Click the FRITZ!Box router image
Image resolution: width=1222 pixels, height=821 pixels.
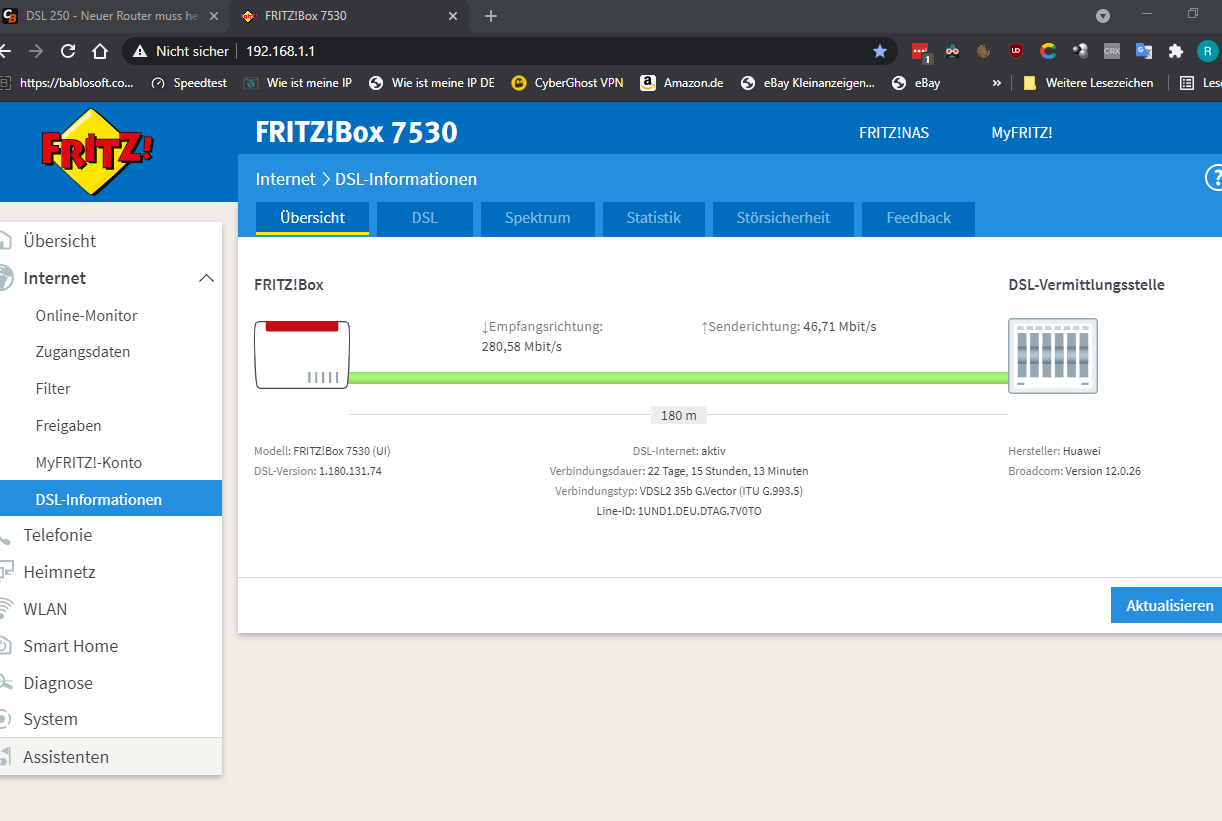tap(302, 354)
